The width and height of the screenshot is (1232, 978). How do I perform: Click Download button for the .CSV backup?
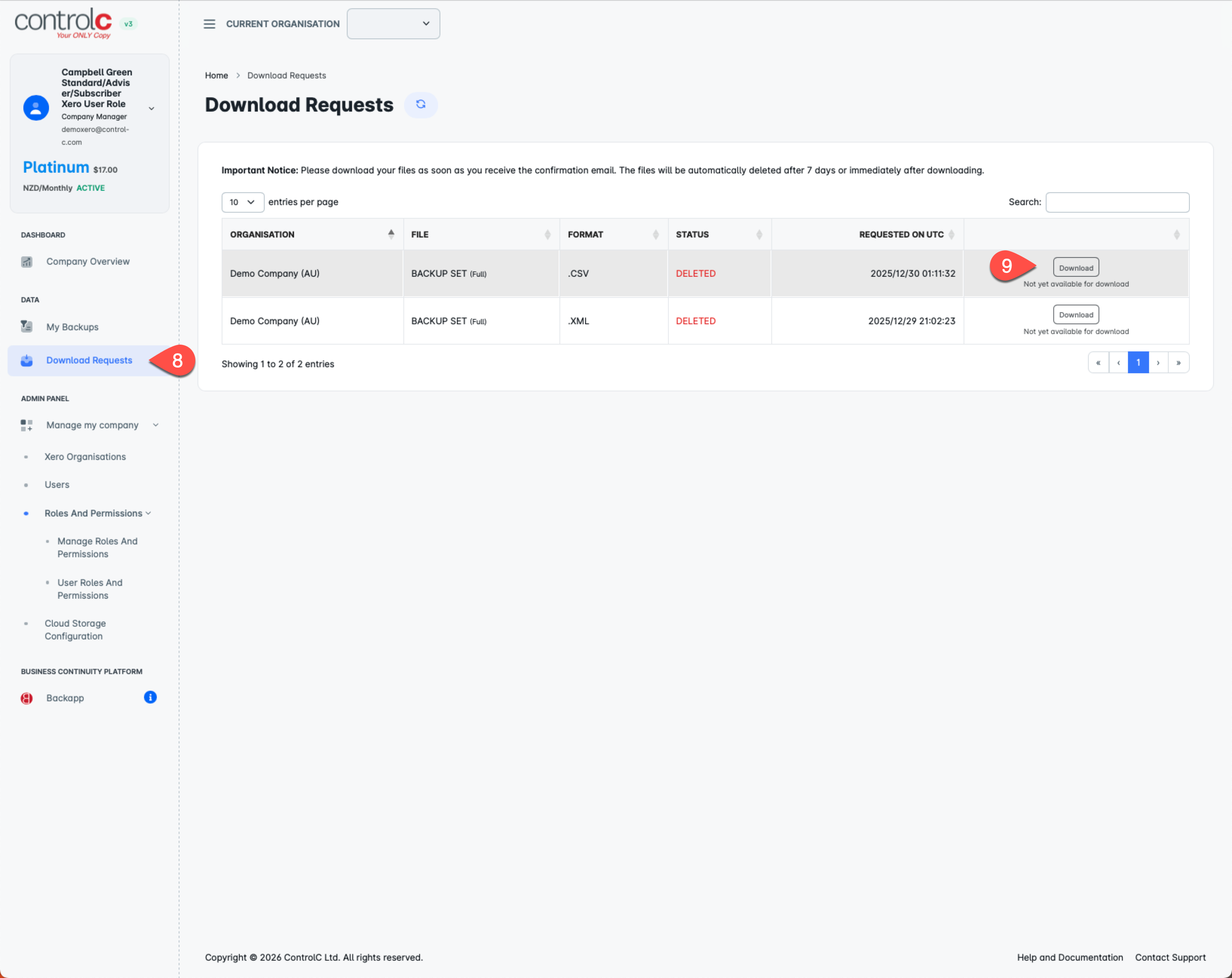[1076, 268]
